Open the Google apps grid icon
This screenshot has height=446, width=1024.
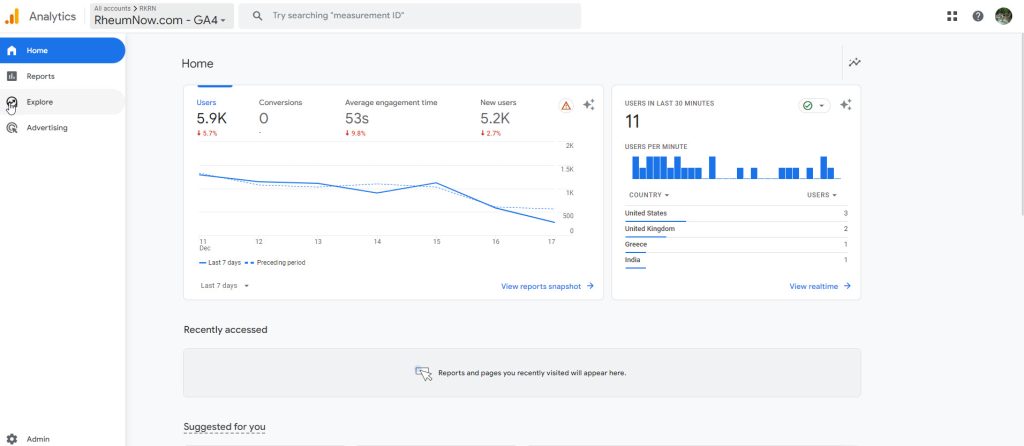pos(951,16)
